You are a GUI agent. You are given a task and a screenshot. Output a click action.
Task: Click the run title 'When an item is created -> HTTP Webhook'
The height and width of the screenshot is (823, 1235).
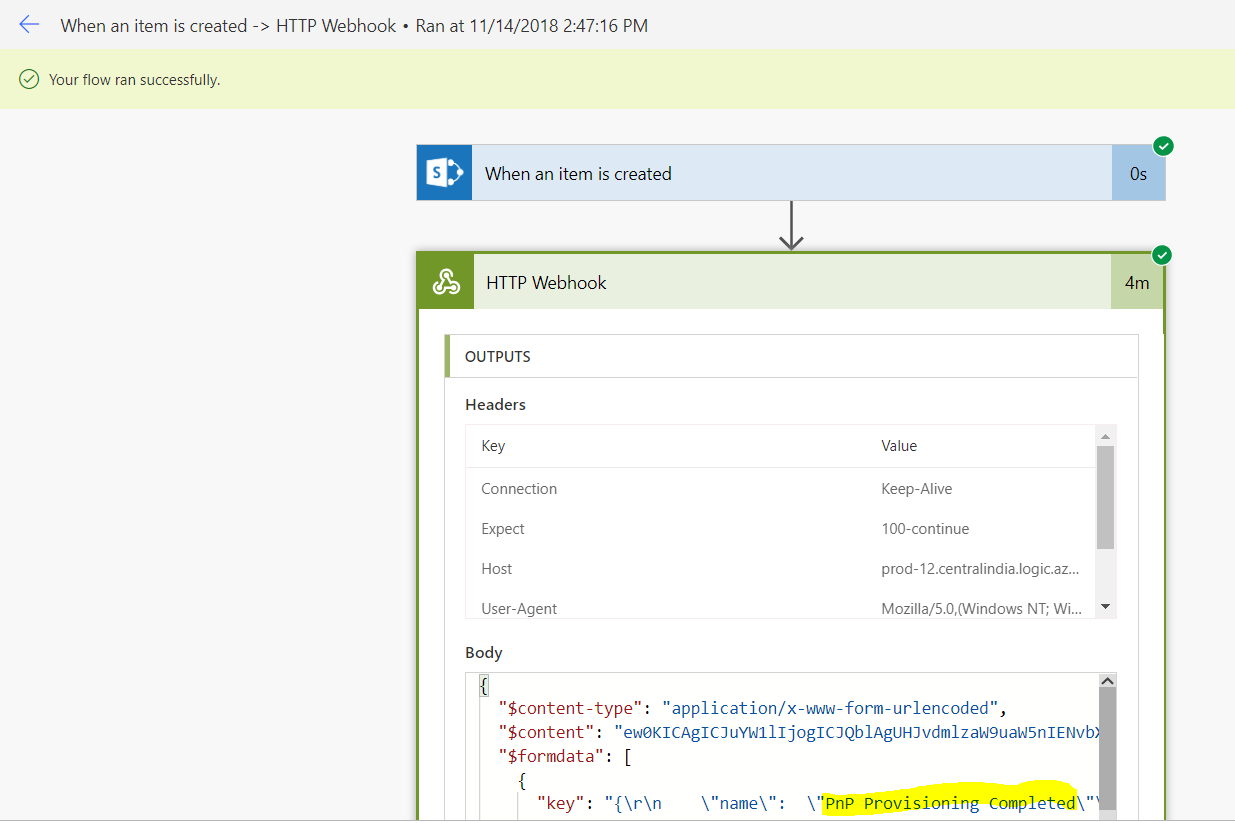228,26
